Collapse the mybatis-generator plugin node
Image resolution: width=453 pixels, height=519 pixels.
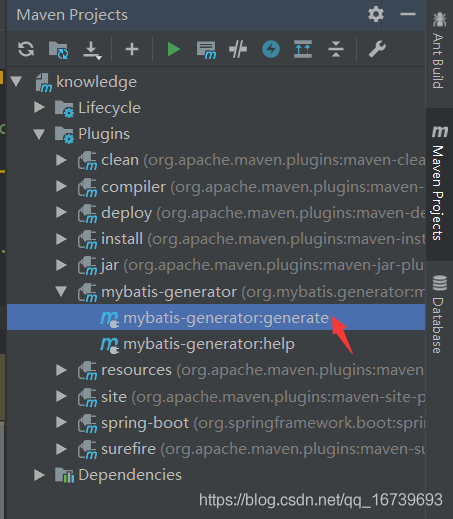(61, 292)
